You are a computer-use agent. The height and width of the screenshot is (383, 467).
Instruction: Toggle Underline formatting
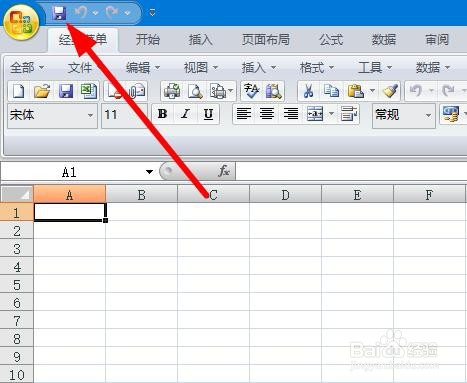(208, 114)
